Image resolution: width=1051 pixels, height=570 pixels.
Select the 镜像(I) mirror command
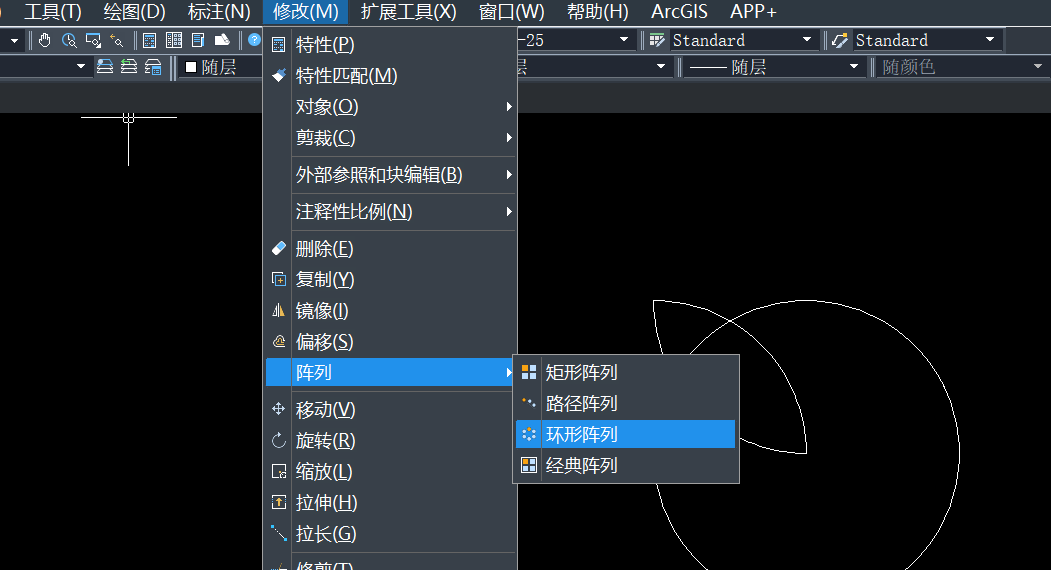point(391,310)
